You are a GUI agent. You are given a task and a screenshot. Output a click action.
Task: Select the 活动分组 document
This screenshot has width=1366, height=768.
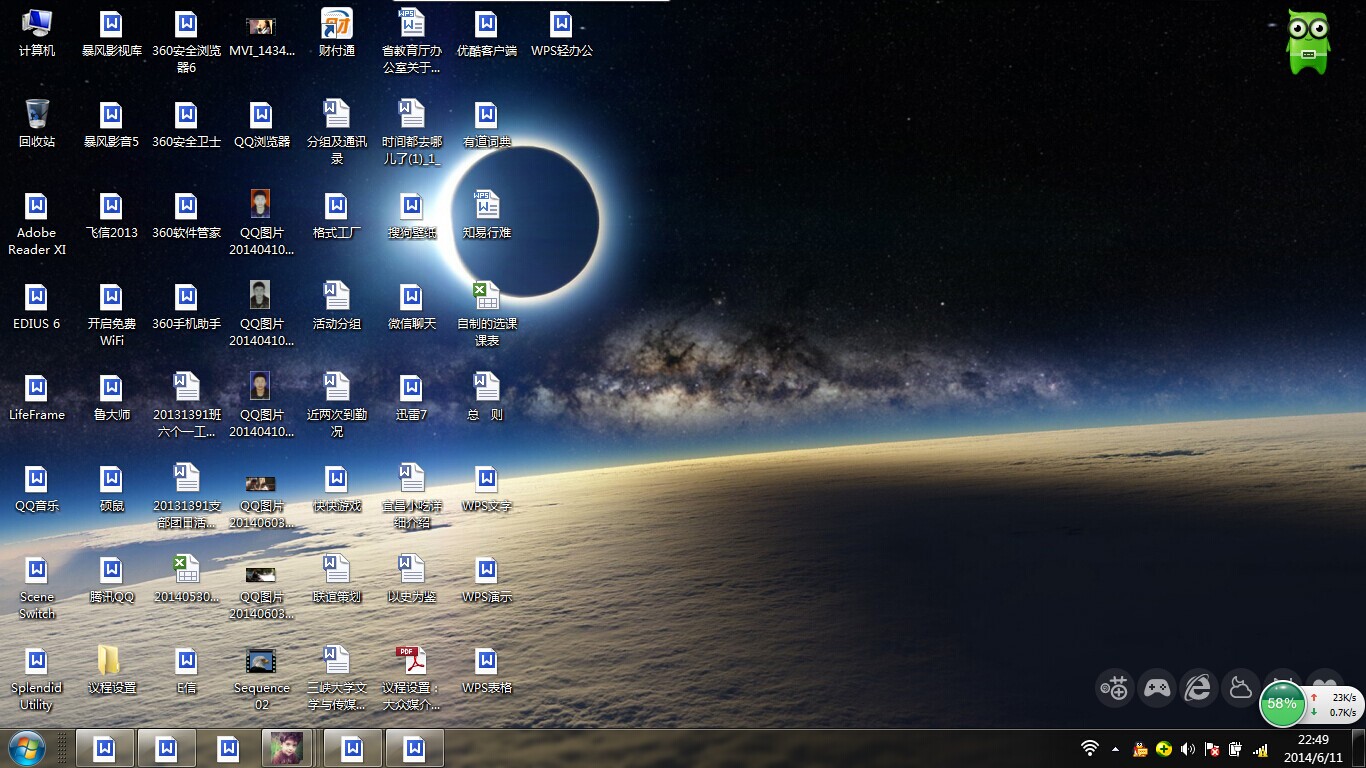pyautogui.click(x=337, y=306)
